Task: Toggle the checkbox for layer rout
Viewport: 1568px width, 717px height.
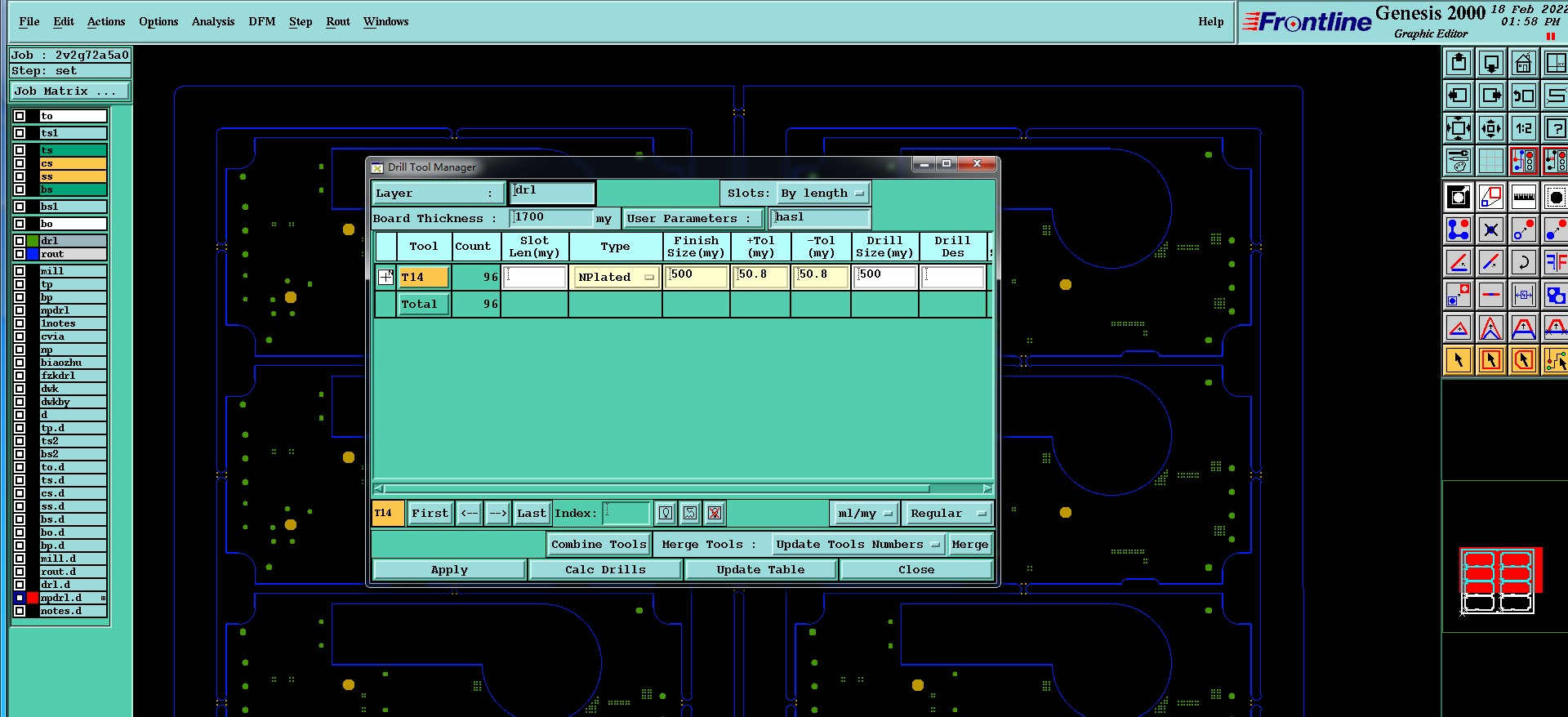Action: point(20,254)
